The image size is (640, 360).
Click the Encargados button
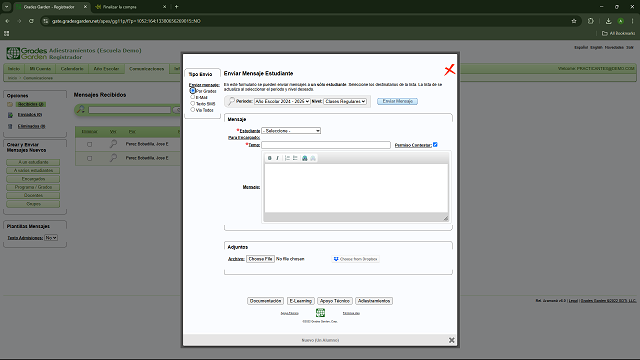pos(33,179)
